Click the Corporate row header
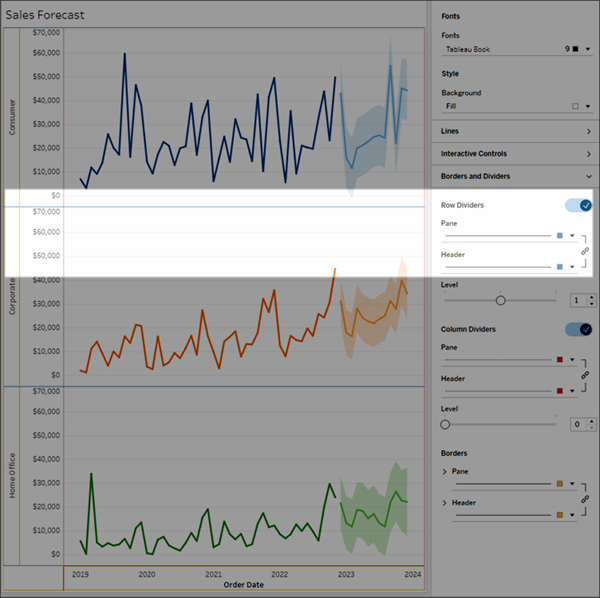The width and height of the screenshot is (600, 598). [x=12, y=297]
